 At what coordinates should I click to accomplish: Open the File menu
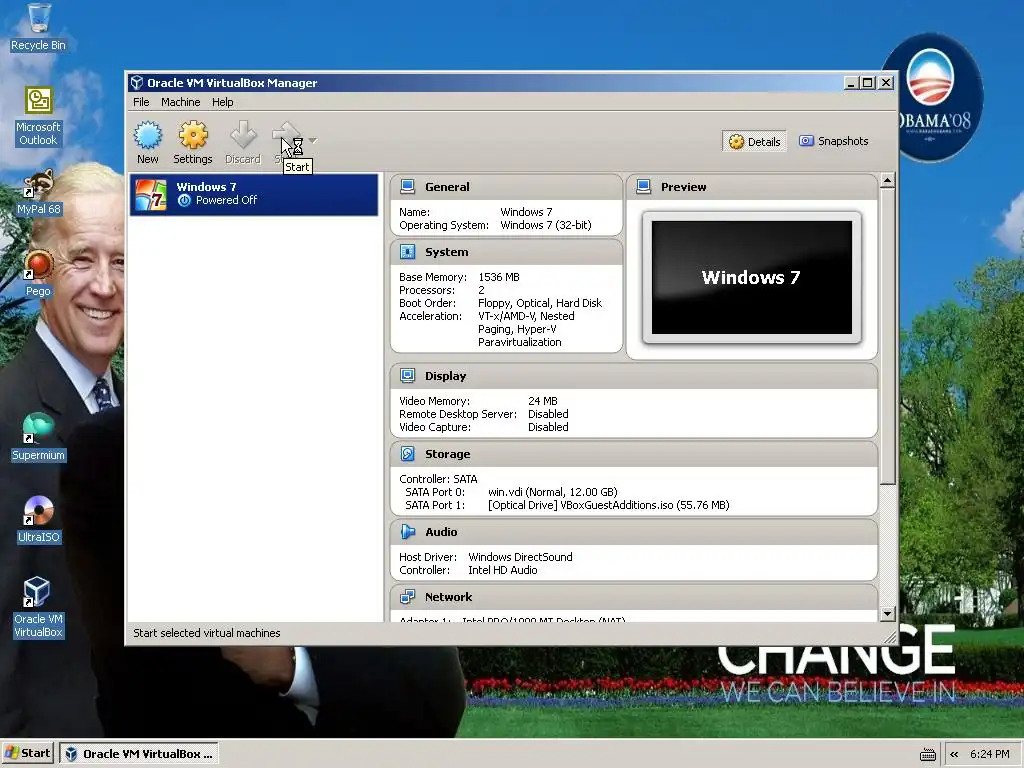[x=141, y=102]
